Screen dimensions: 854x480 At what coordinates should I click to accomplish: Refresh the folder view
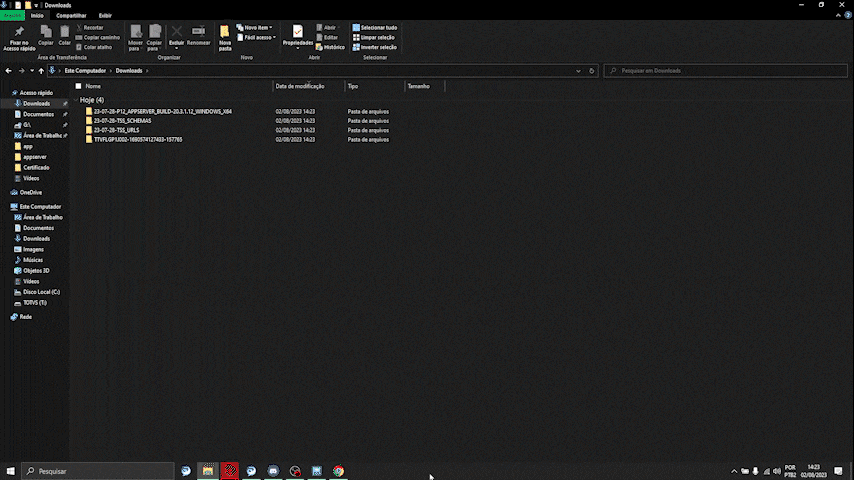(591, 70)
